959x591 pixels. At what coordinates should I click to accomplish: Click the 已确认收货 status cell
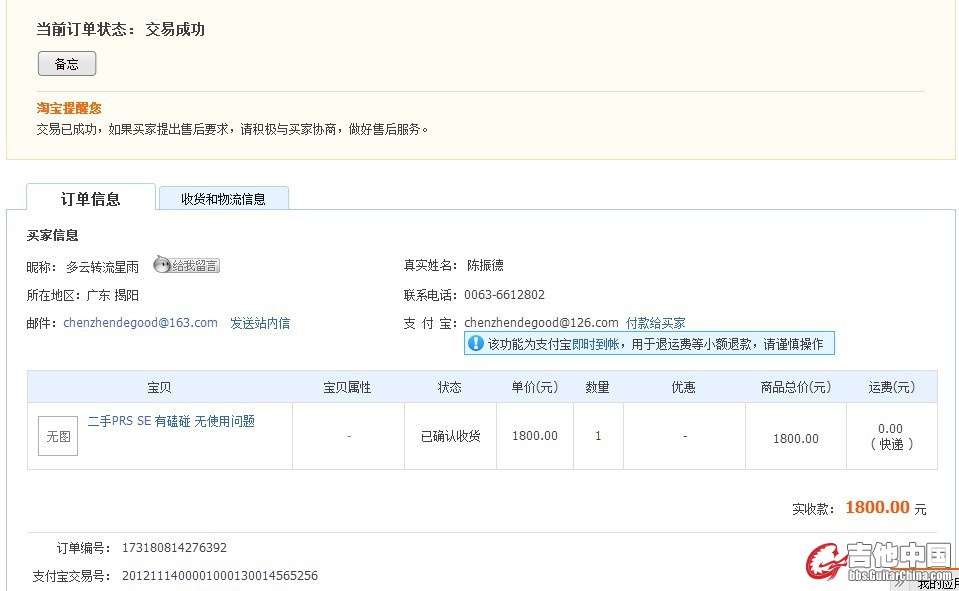[450, 437]
